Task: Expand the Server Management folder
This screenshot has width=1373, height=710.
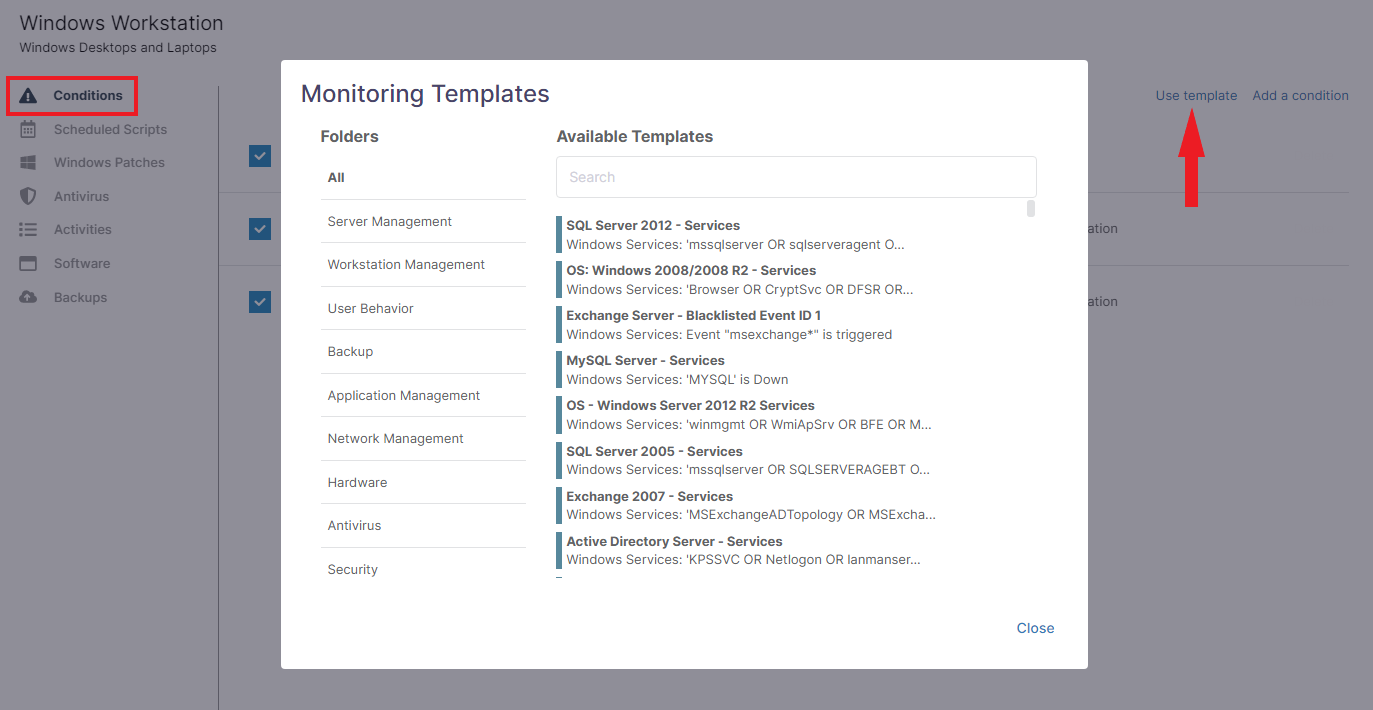Action: click(389, 221)
